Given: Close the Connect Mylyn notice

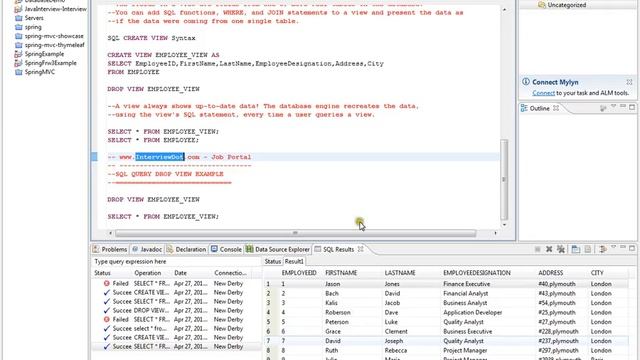Looking at the screenshot, I should (x=629, y=82).
